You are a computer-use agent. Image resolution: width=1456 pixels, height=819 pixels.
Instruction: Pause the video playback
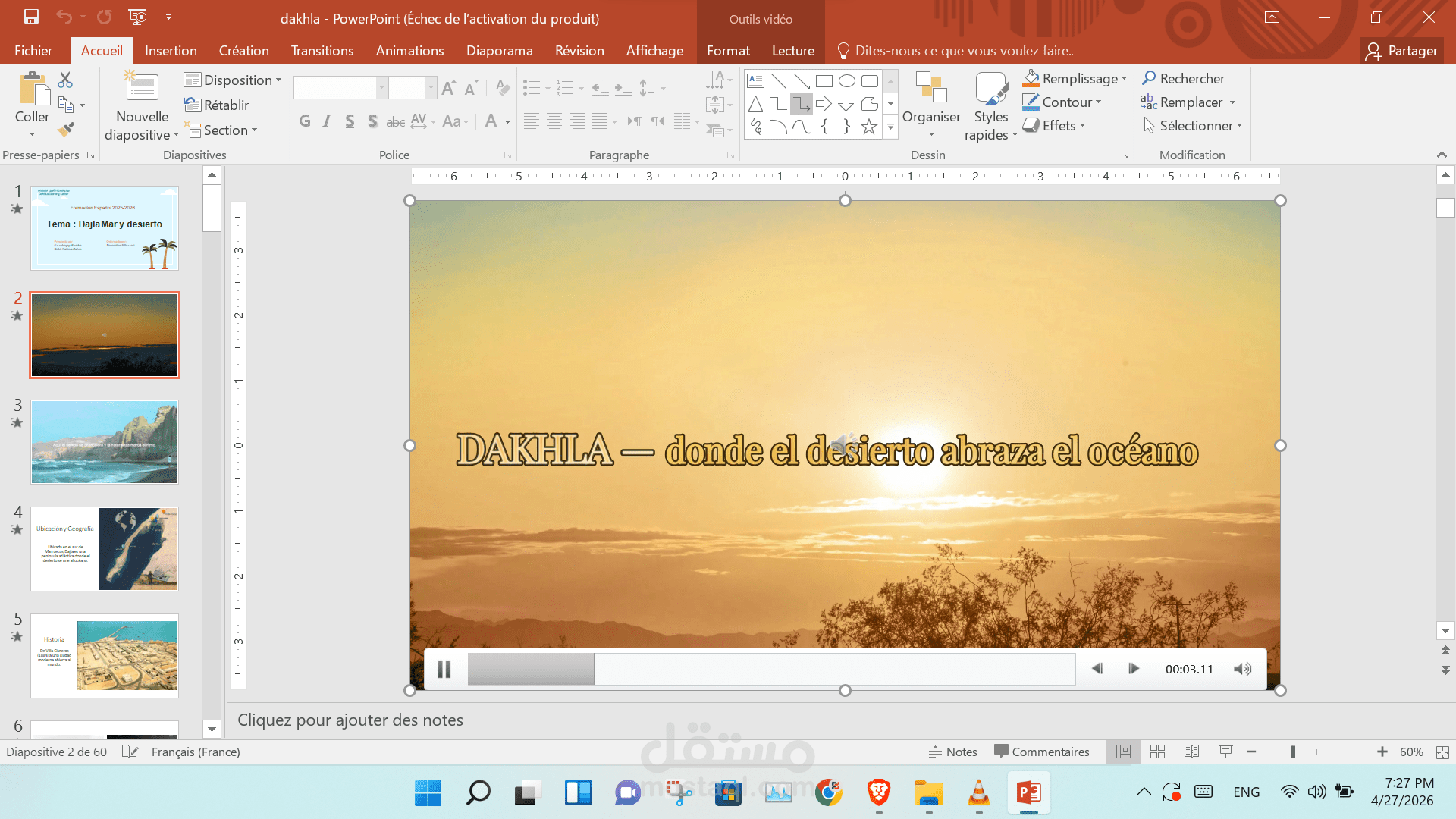[x=444, y=669]
